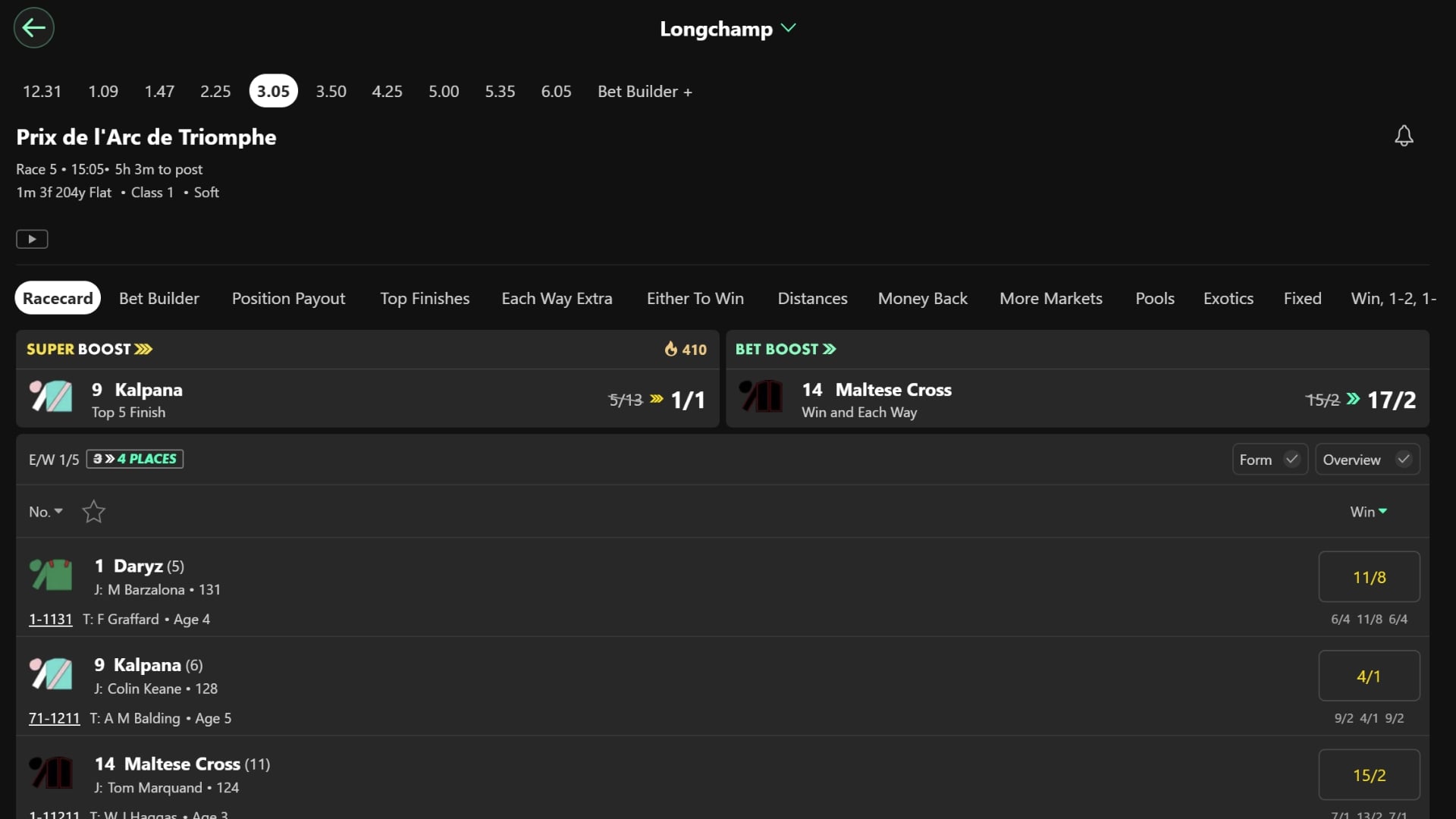This screenshot has height=819, width=1456.
Task: Play the race video stream
Action: pos(32,239)
